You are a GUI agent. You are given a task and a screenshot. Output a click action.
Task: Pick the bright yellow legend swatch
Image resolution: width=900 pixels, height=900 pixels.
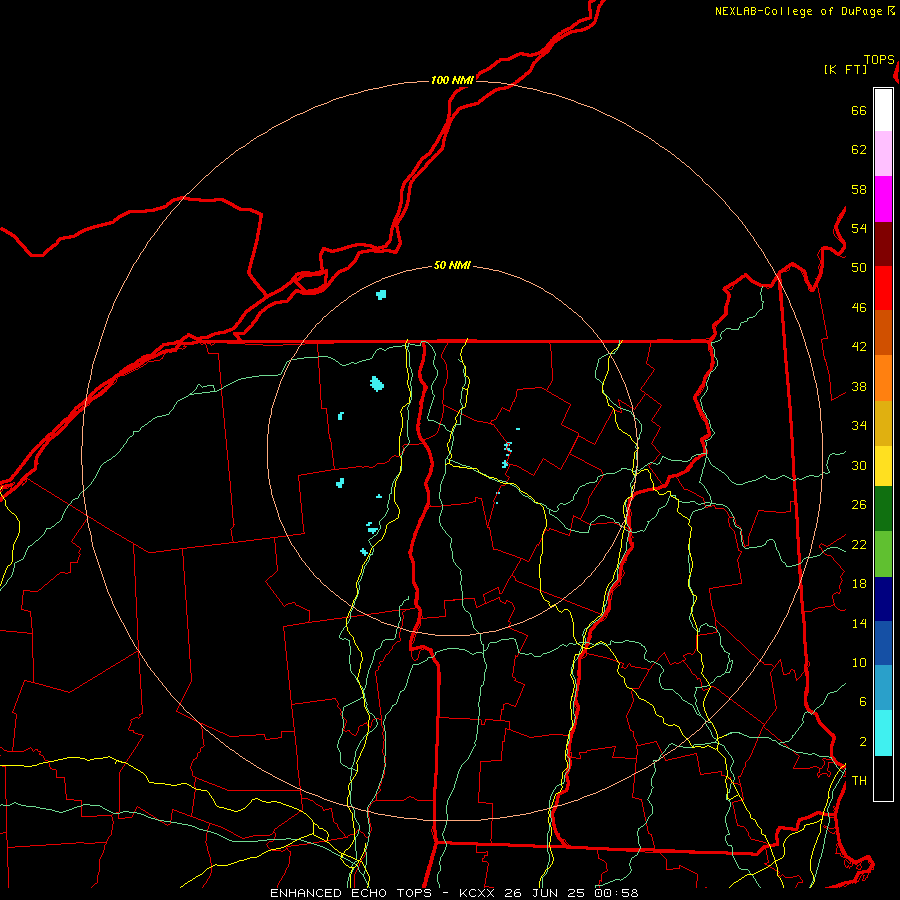pos(883,466)
